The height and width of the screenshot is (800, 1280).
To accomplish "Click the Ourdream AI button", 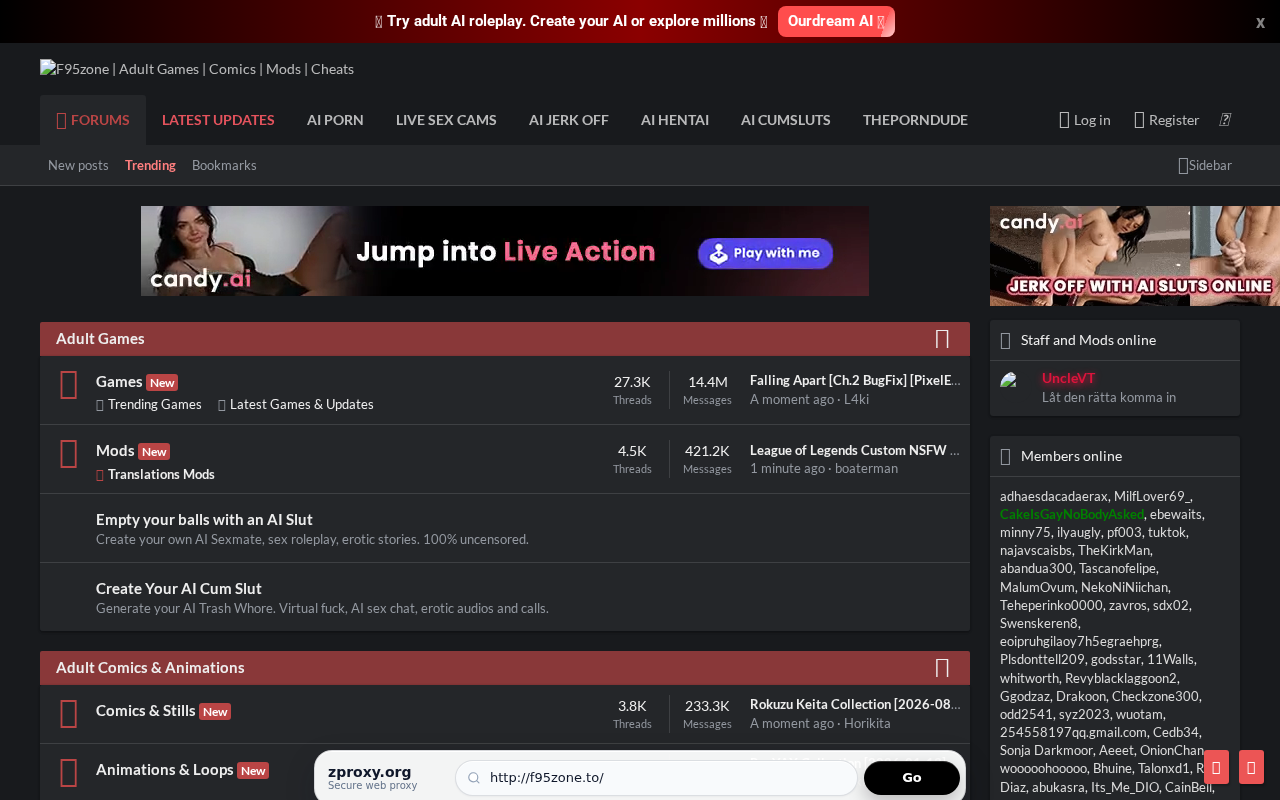I will [x=836, y=21].
